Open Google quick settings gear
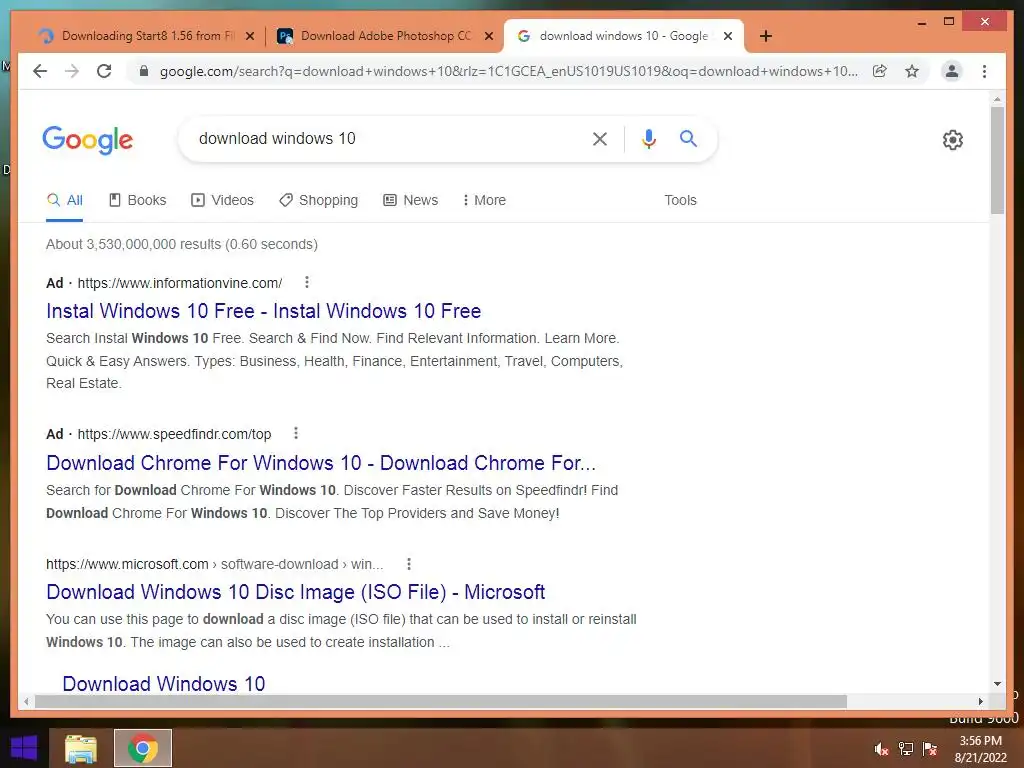Image resolution: width=1024 pixels, height=768 pixels. point(953,140)
